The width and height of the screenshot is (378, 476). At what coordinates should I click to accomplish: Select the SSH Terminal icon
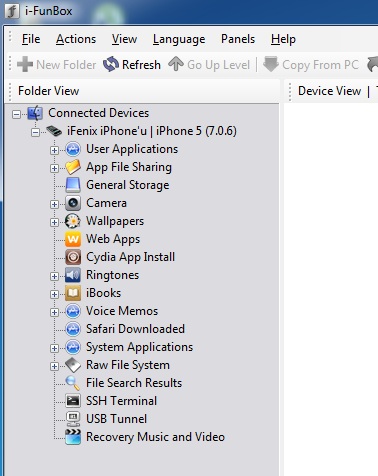tap(73, 401)
